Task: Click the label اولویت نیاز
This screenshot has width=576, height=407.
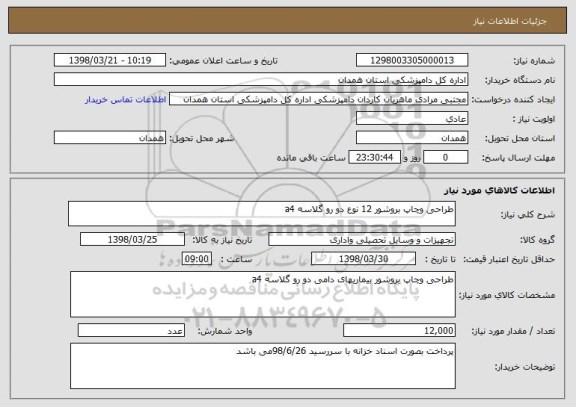Action: [534, 119]
